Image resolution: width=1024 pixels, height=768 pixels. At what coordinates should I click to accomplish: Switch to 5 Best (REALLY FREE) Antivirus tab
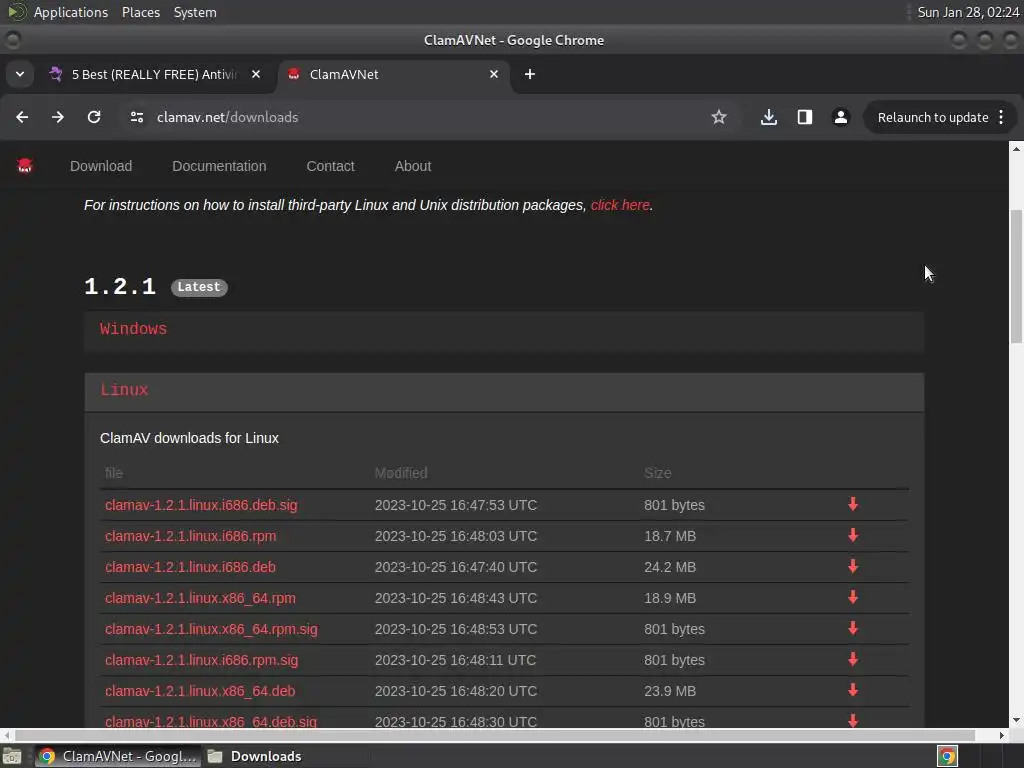pyautogui.click(x=155, y=74)
